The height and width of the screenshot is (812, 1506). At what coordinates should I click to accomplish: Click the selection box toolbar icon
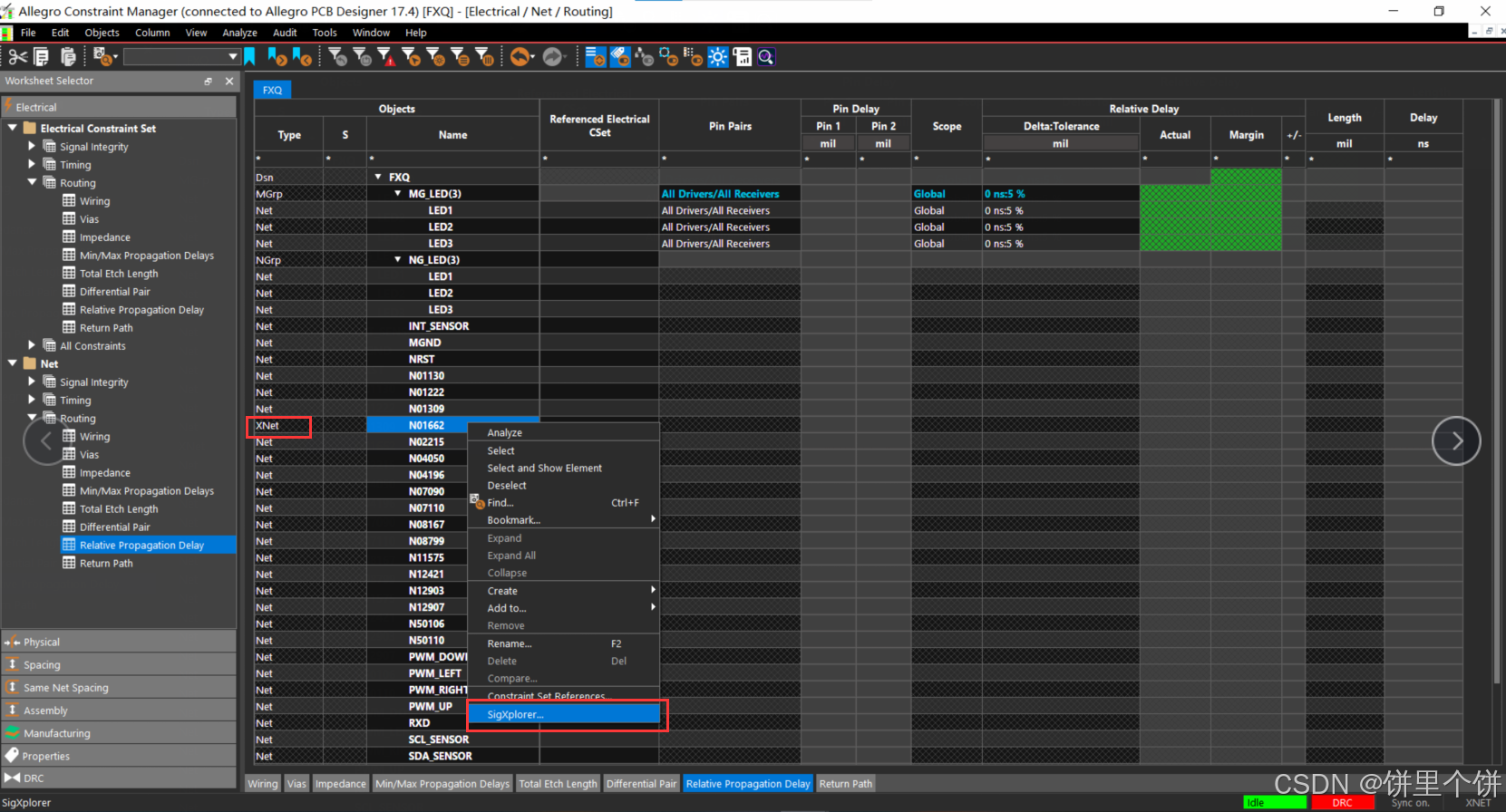coord(668,57)
